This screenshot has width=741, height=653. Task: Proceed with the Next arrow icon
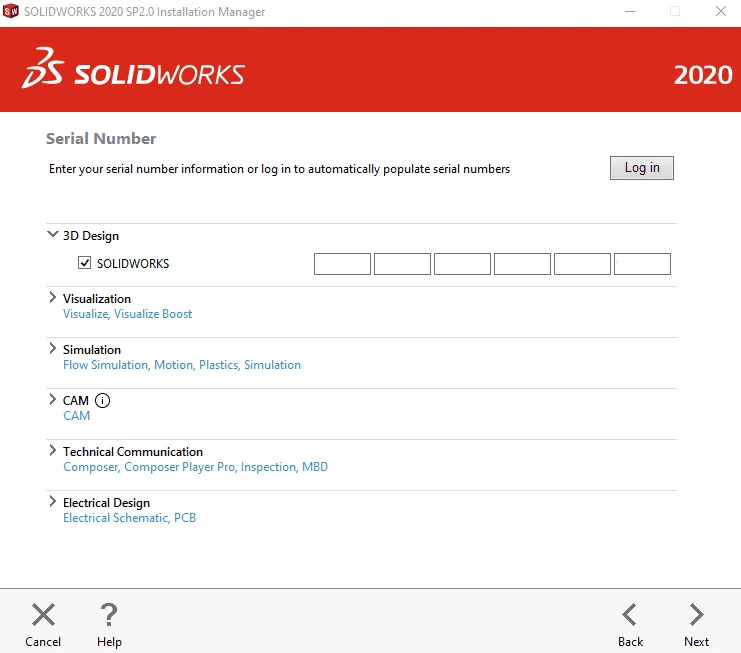tap(696, 615)
